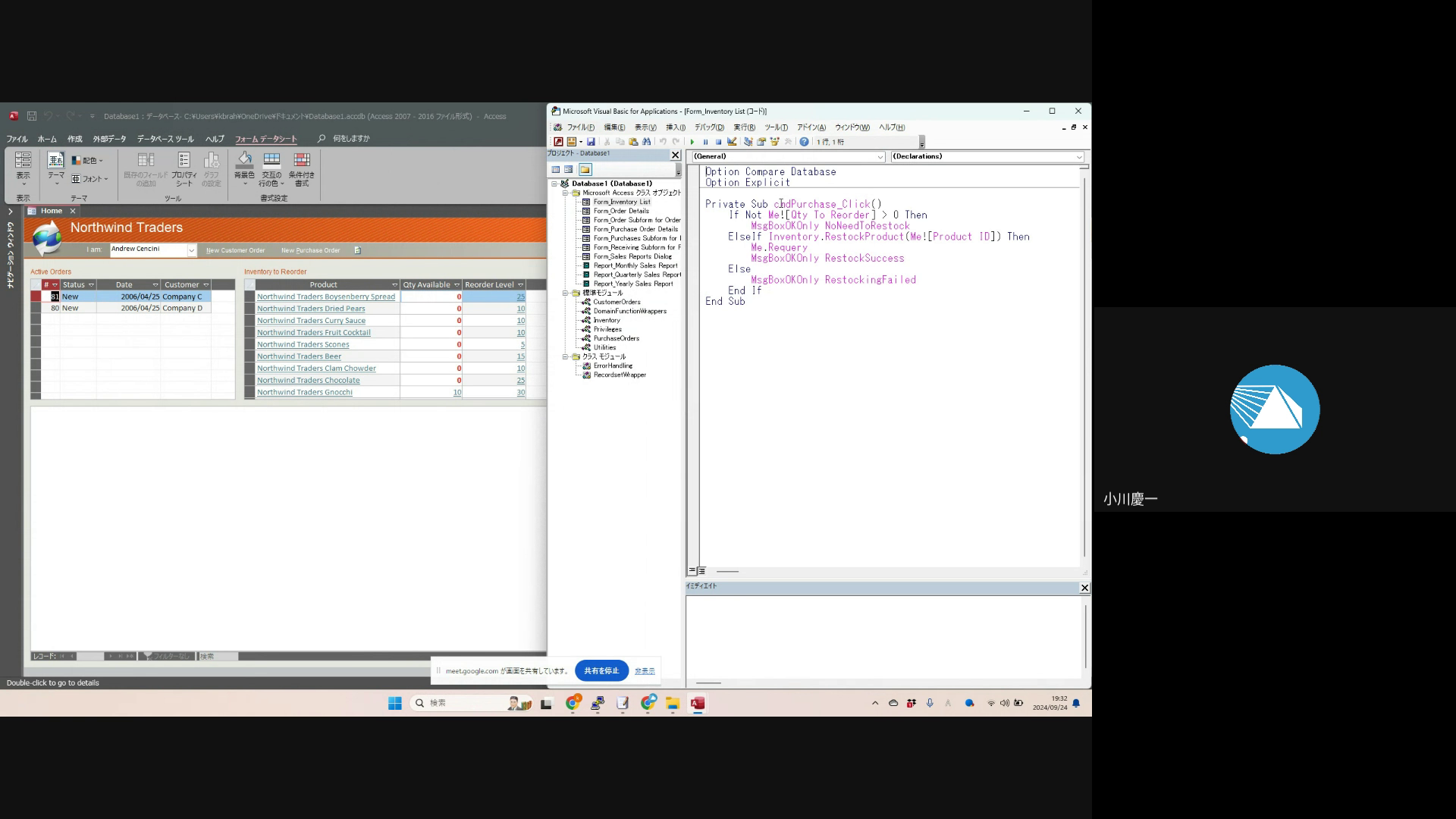Switch to the データベース ツール ribbon tab

(x=165, y=139)
